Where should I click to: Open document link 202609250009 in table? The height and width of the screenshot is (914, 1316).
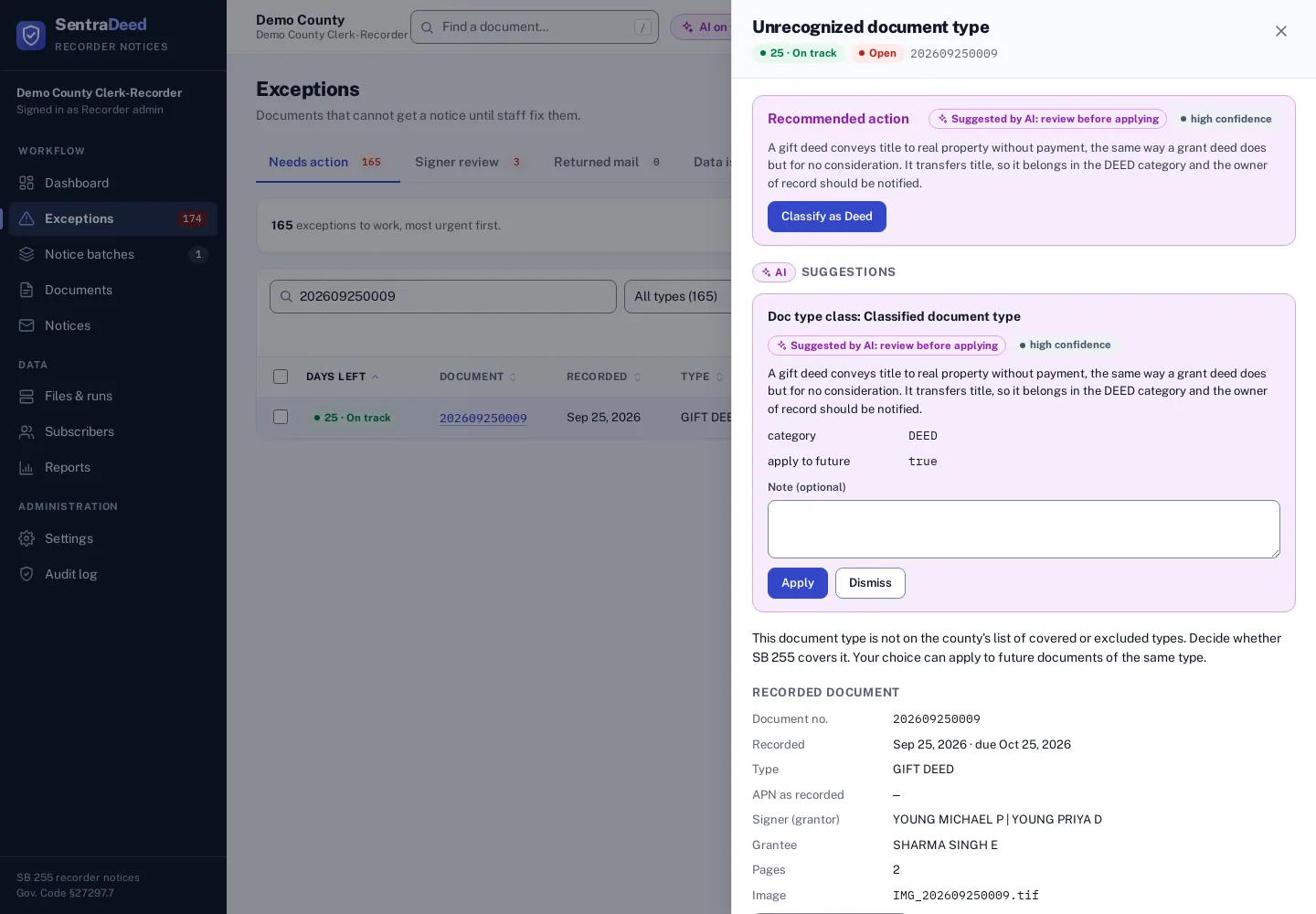coord(483,418)
